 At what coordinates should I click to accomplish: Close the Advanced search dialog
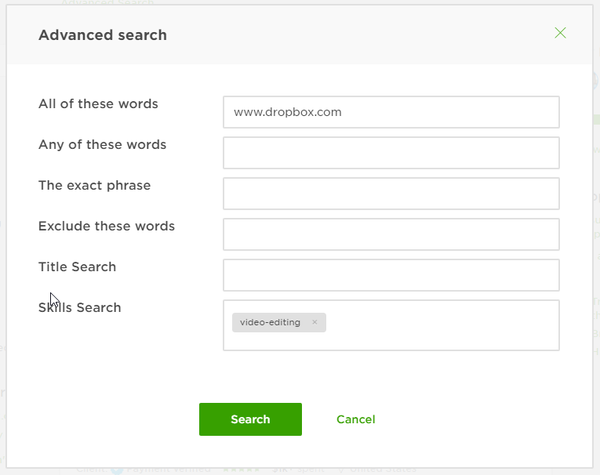click(x=560, y=33)
